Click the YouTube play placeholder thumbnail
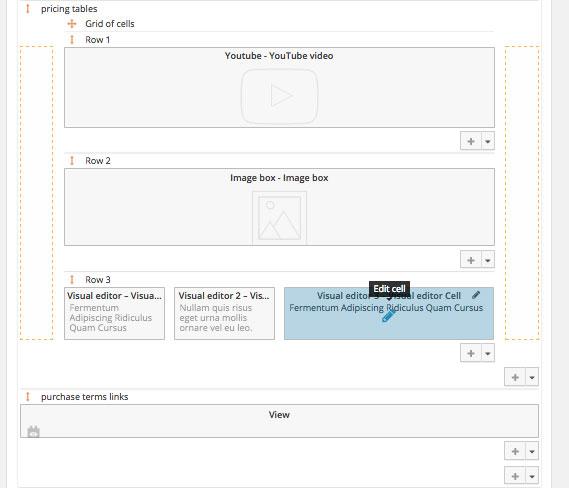This screenshot has height=488, width=569. [279, 96]
